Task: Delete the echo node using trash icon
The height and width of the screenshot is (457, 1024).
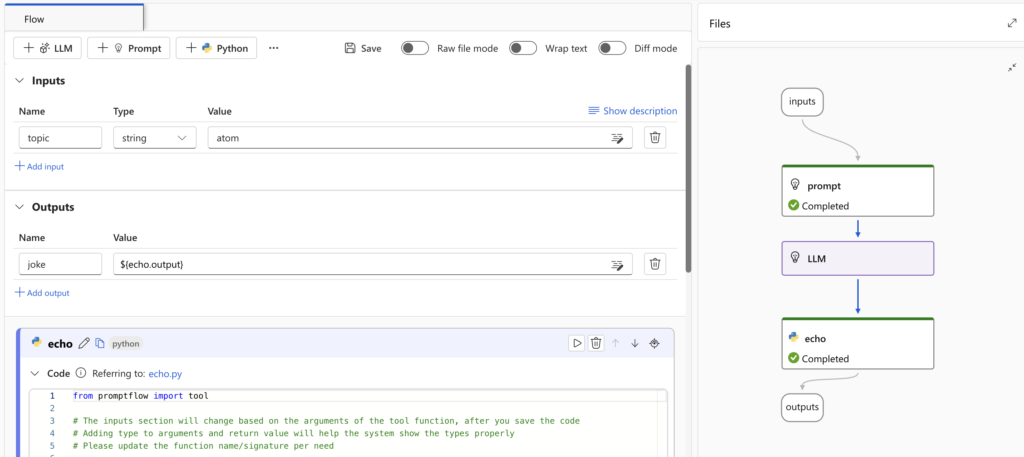Action: (596, 343)
